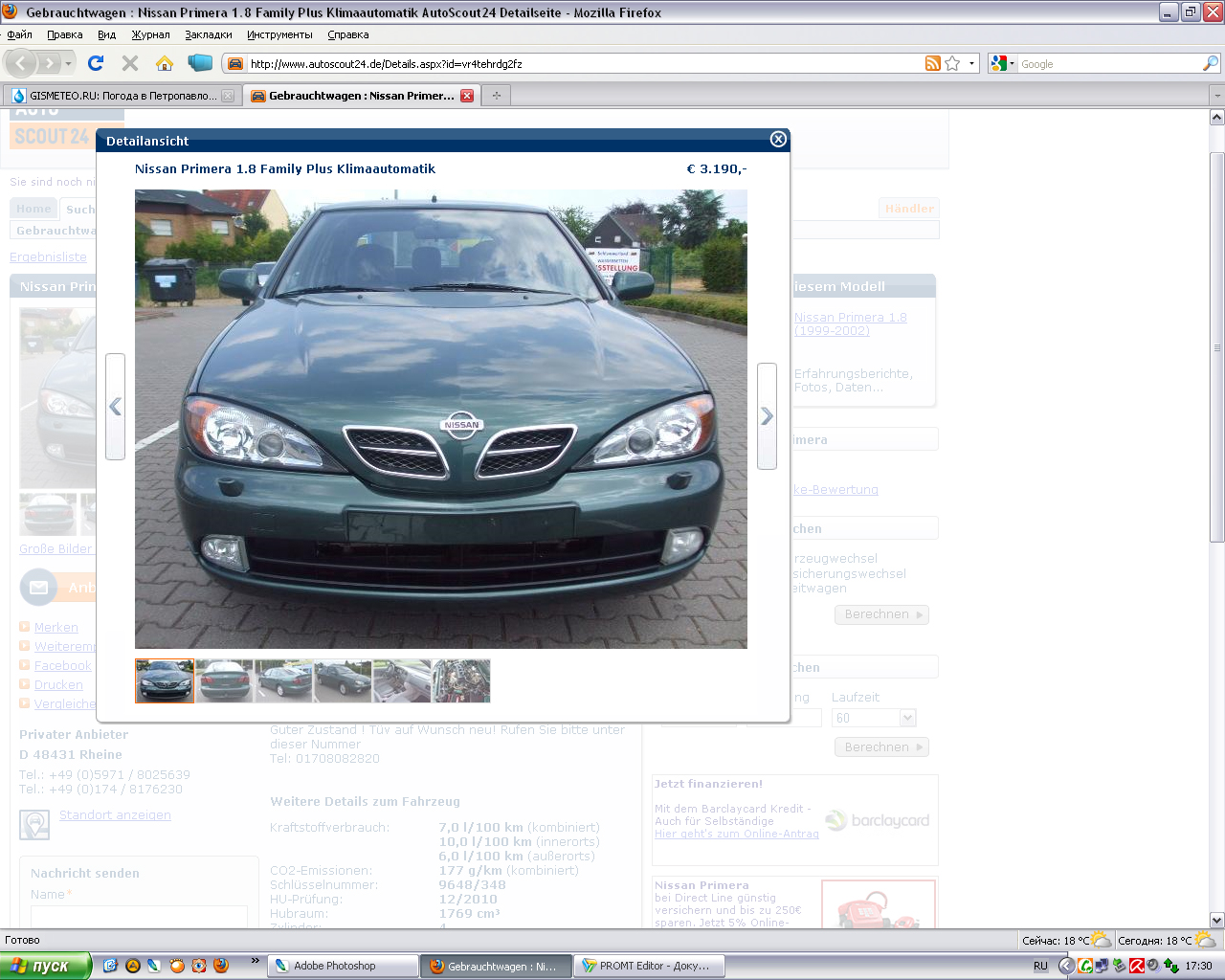1225x980 pixels.
Task: Show the next photo with the right arrow
Action: point(767,415)
